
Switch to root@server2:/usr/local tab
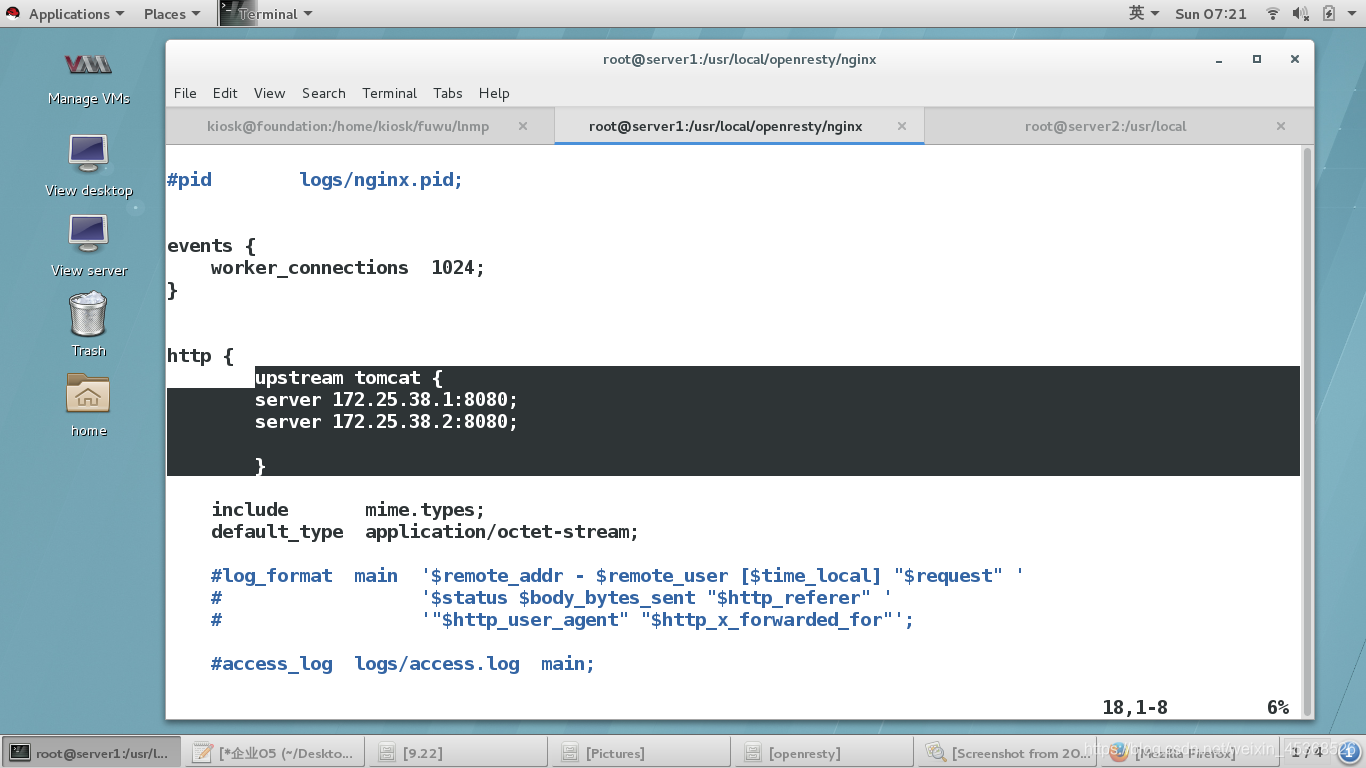[1105, 127]
